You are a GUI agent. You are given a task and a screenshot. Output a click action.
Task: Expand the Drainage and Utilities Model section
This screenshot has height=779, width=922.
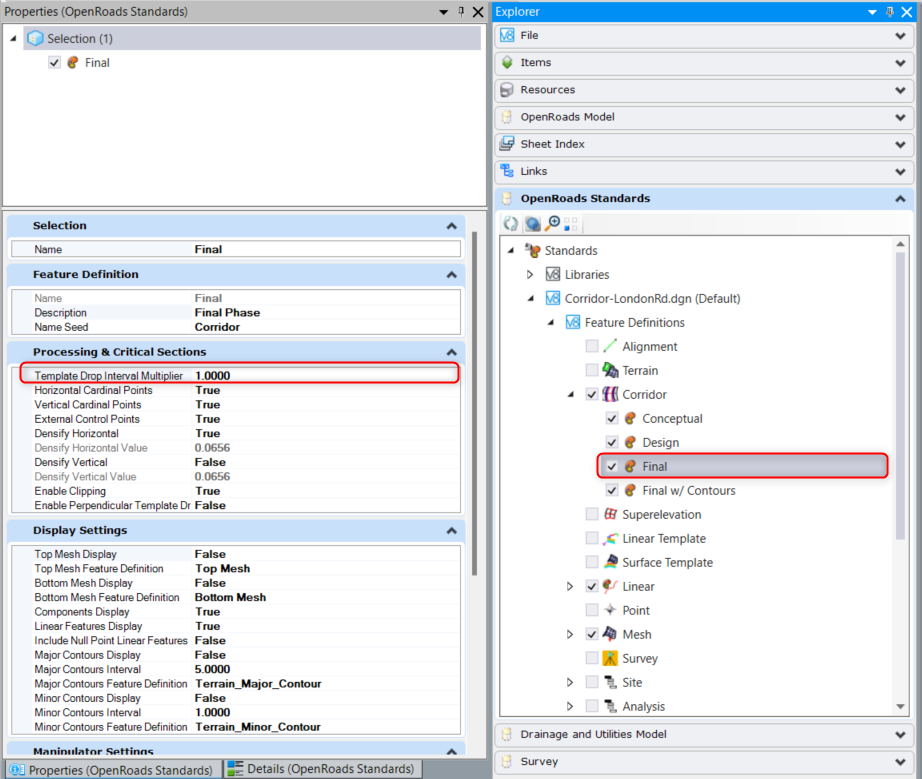900,735
